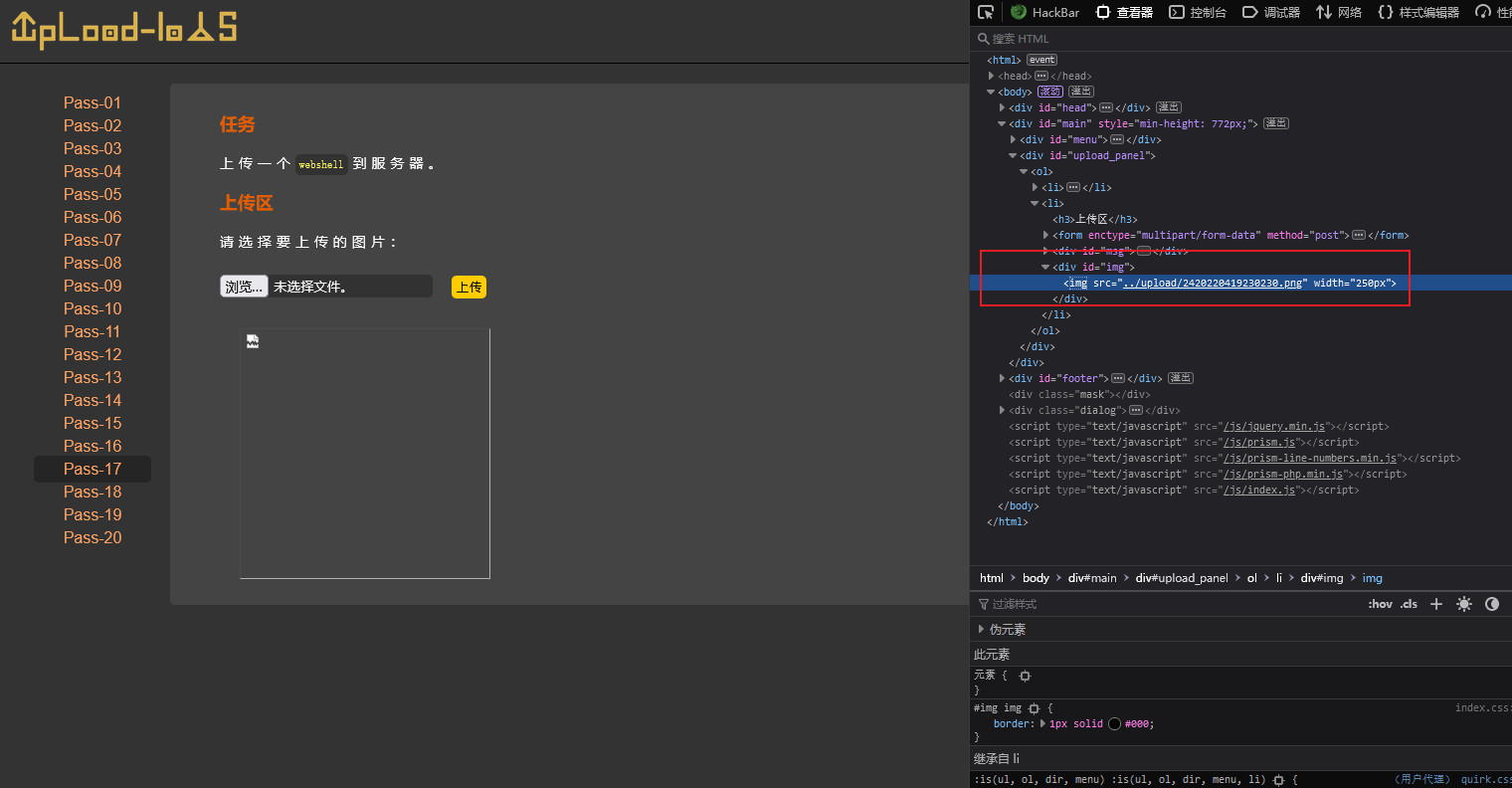Open the Pass-20 menu link
The width and height of the screenshot is (1512, 788).
[x=93, y=537]
